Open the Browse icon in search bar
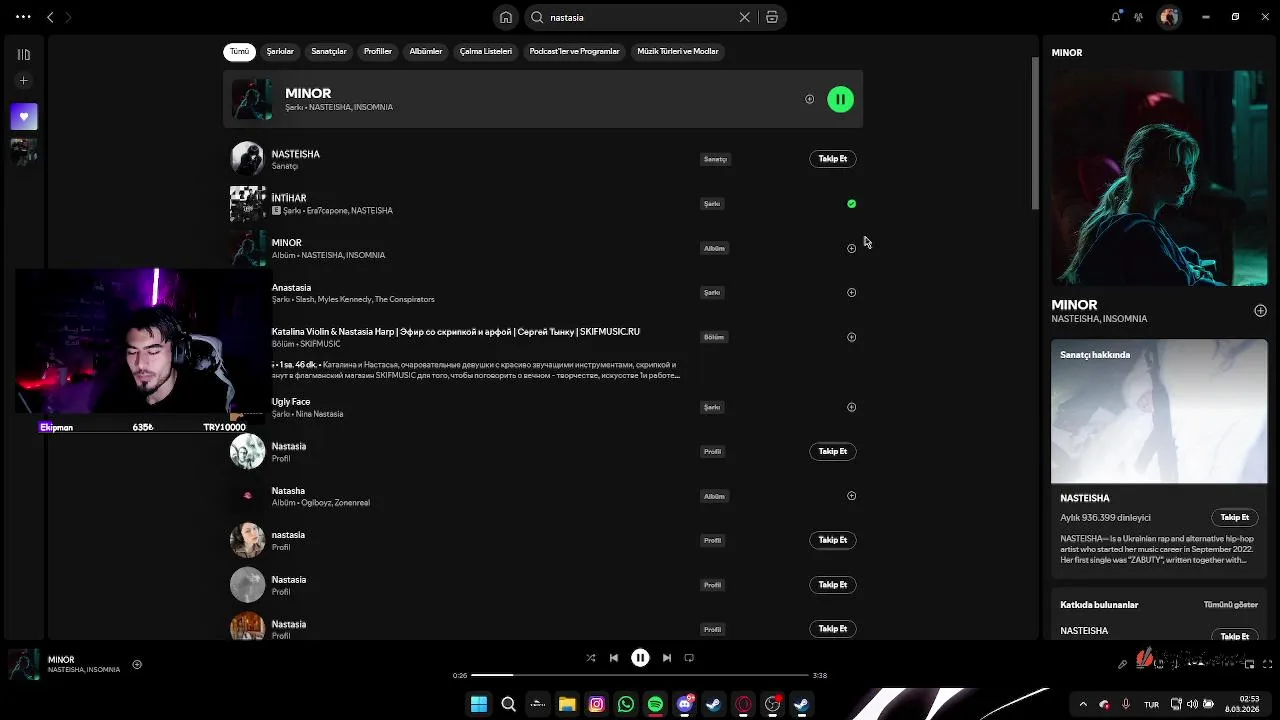The height and width of the screenshot is (720, 1280). pyautogui.click(x=772, y=17)
